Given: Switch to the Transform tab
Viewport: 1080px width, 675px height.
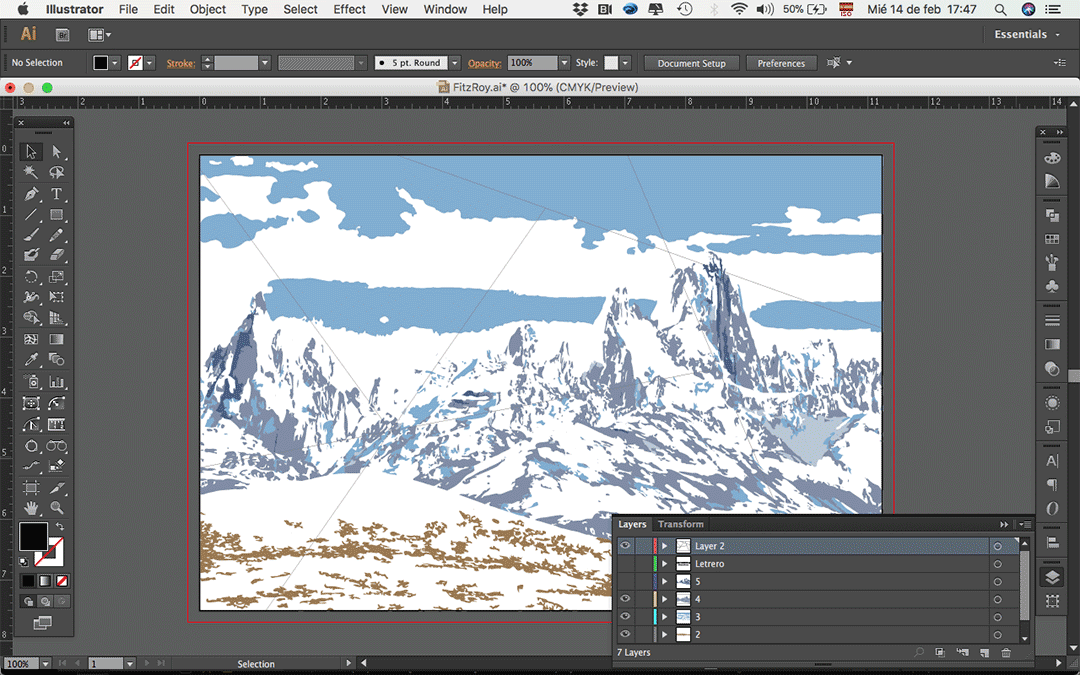Looking at the screenshot, I should [x=681, y=524].
